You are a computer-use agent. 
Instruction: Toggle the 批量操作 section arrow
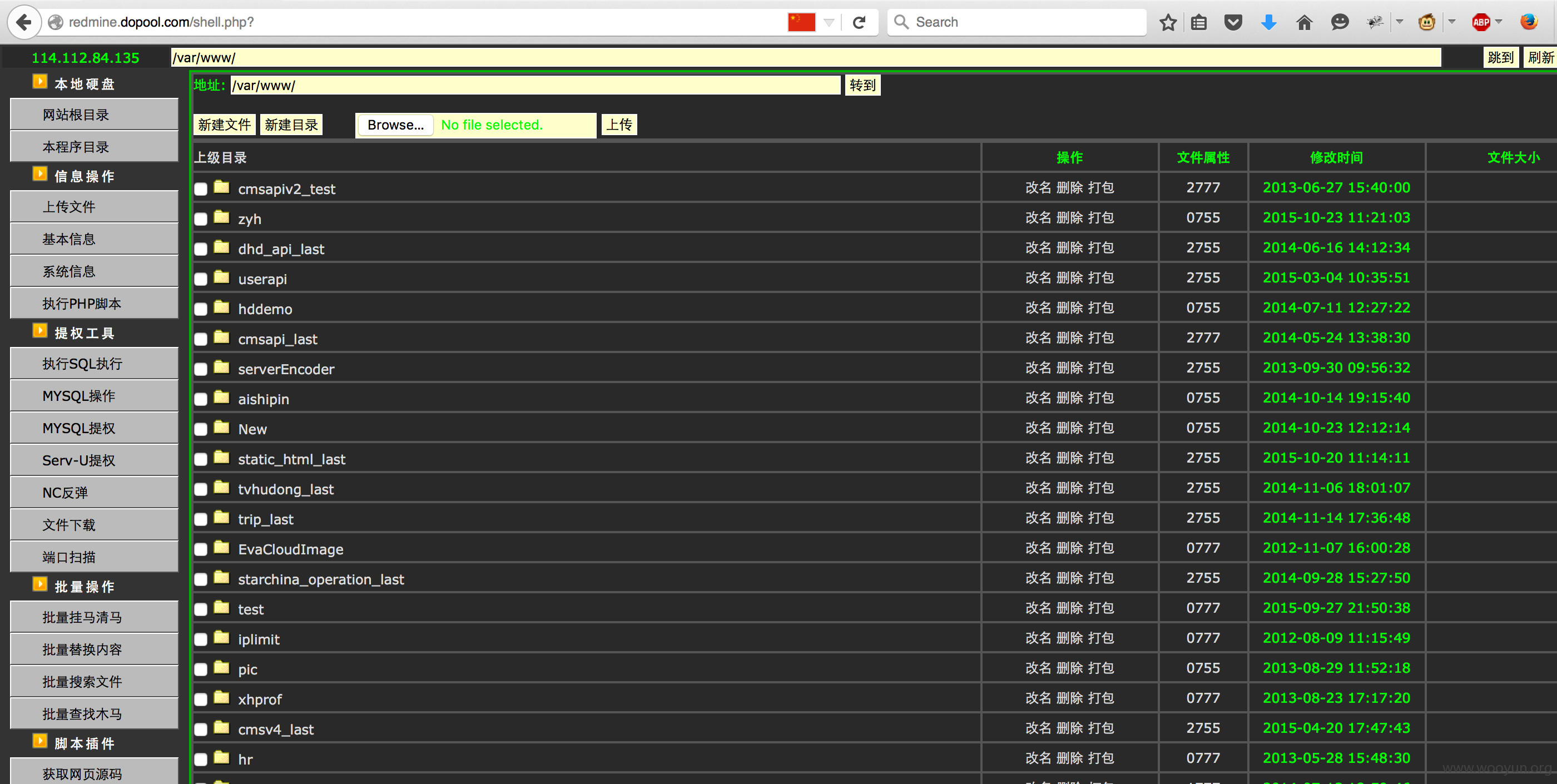pyautogui.click(x=40, y=584)
